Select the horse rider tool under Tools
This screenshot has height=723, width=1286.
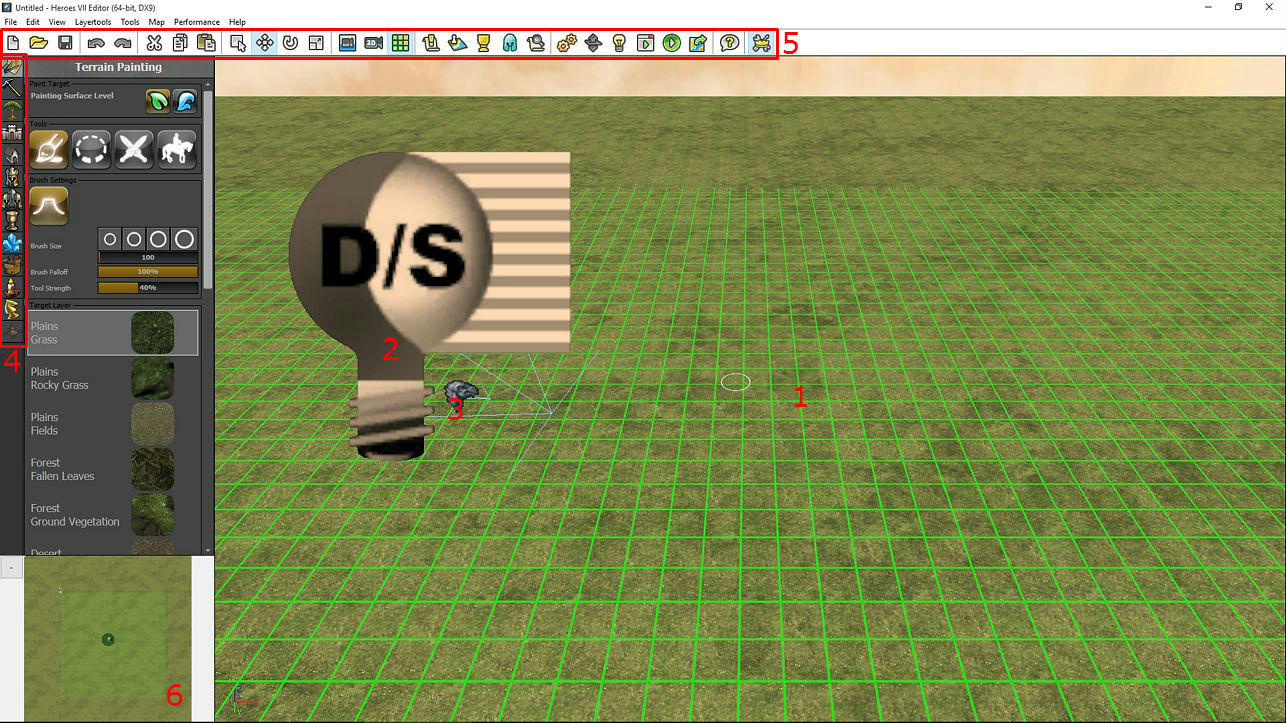(x=177, y=149)
